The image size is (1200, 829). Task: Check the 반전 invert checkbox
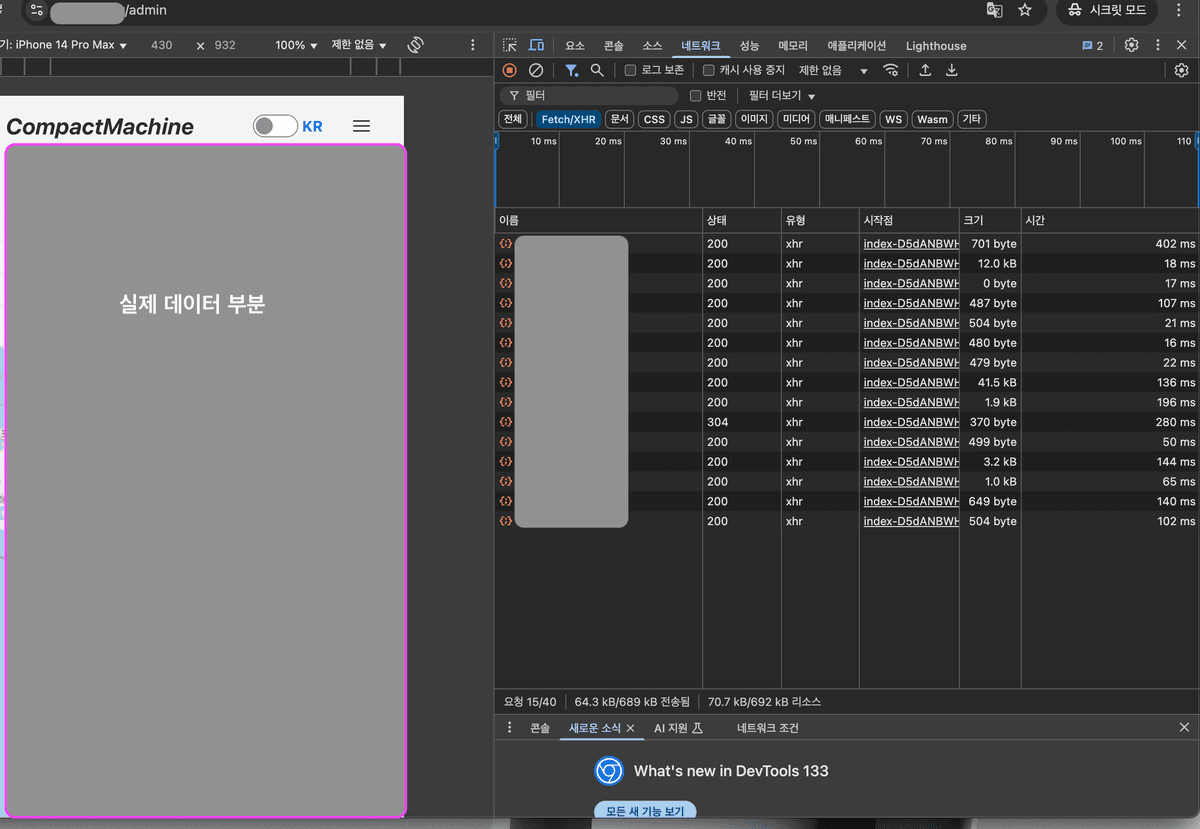point(696,96)
